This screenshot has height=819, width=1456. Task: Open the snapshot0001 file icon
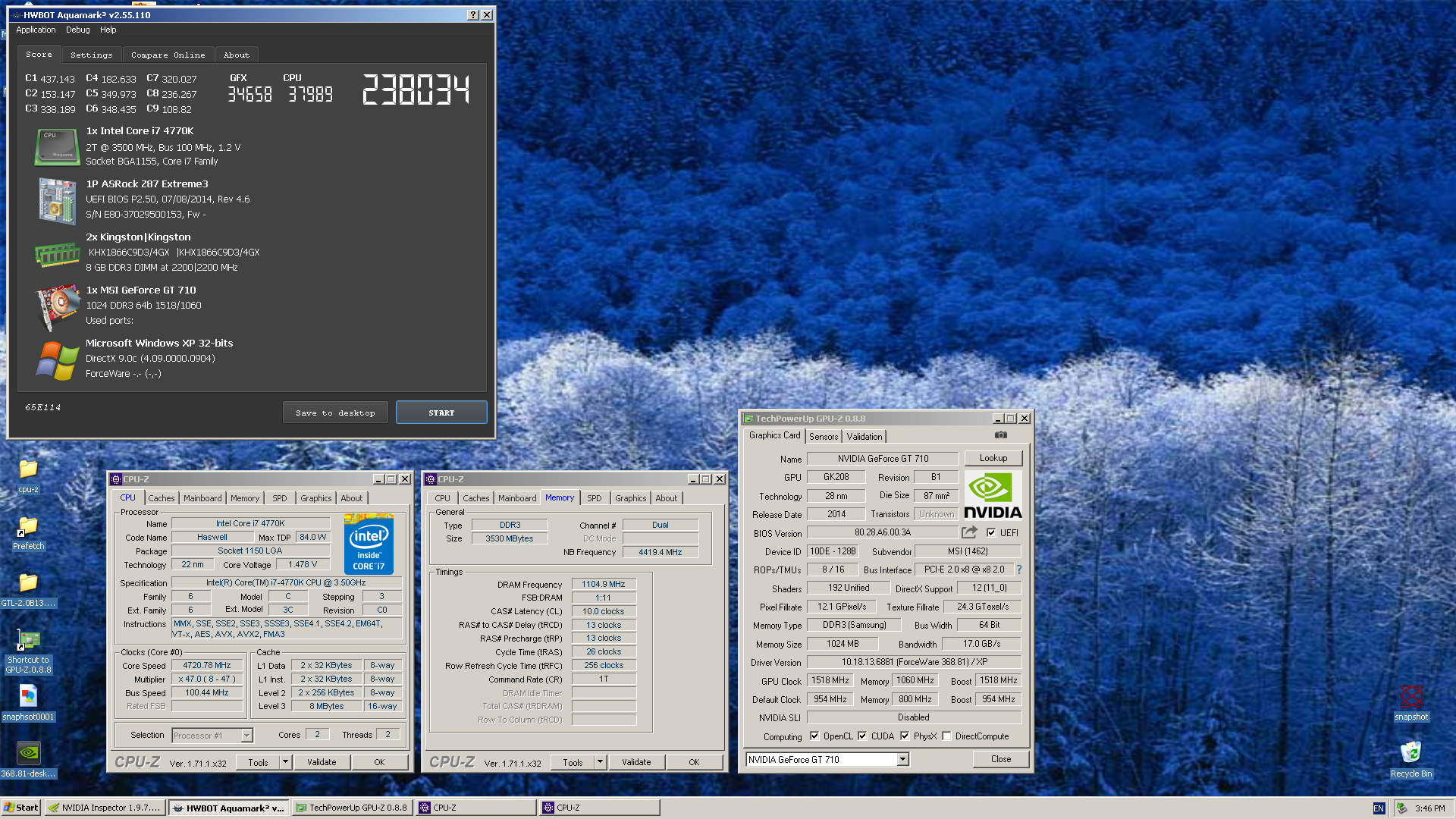pos(28,704)
